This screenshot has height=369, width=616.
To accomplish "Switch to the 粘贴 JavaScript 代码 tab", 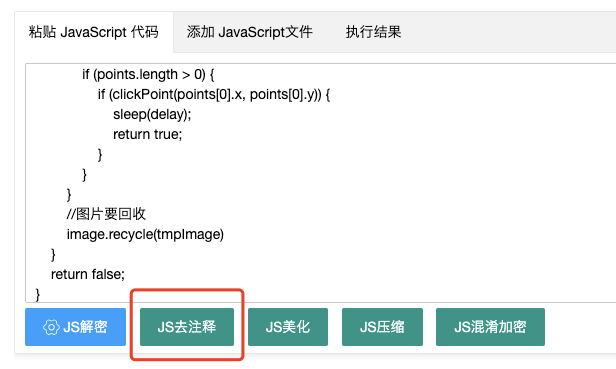I will point(94,32).
